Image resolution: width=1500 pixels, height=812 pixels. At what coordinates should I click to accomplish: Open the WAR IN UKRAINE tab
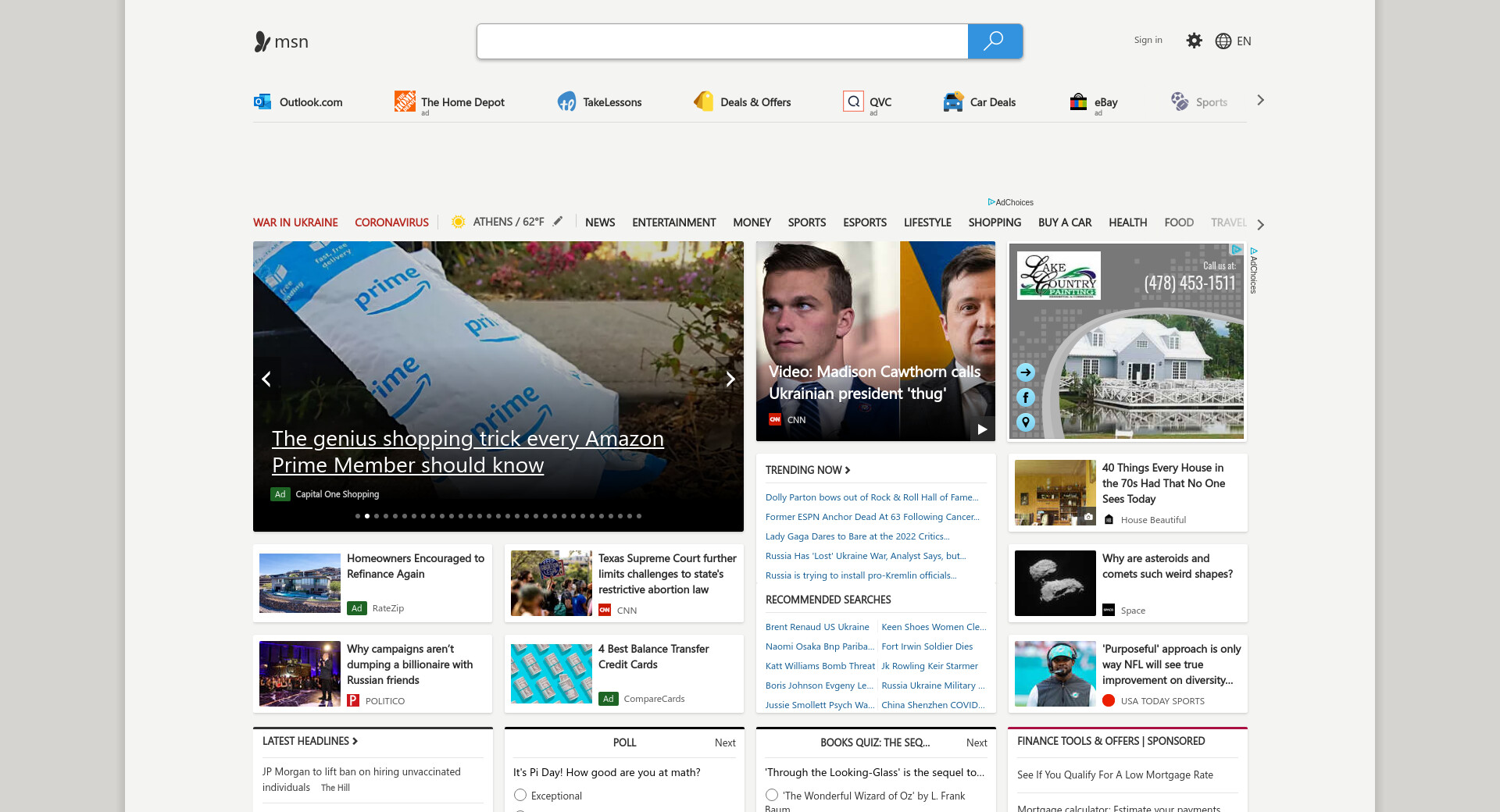click(x=295, y=223)
